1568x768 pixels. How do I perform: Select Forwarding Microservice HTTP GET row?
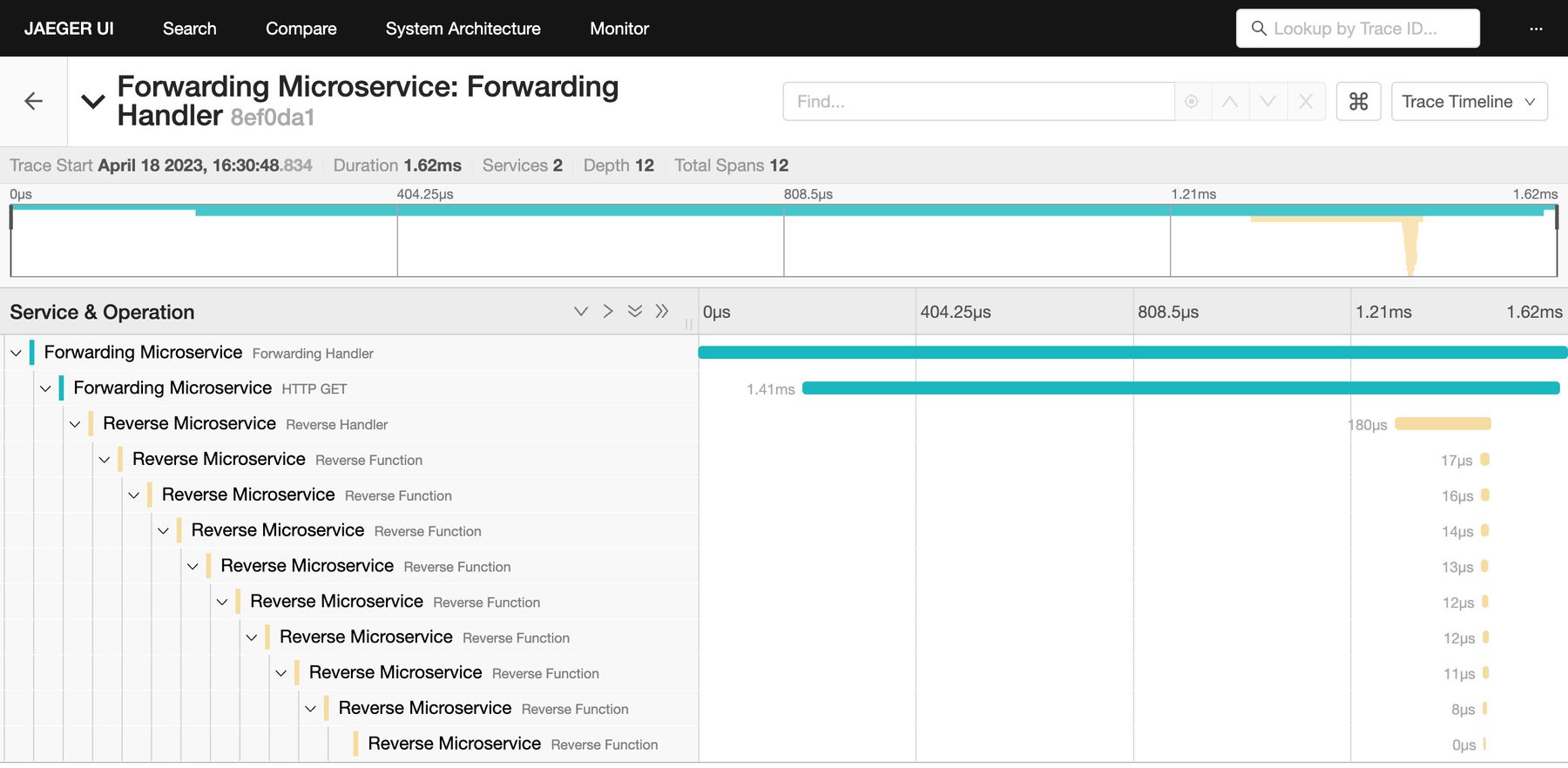[x=210, y=388]
